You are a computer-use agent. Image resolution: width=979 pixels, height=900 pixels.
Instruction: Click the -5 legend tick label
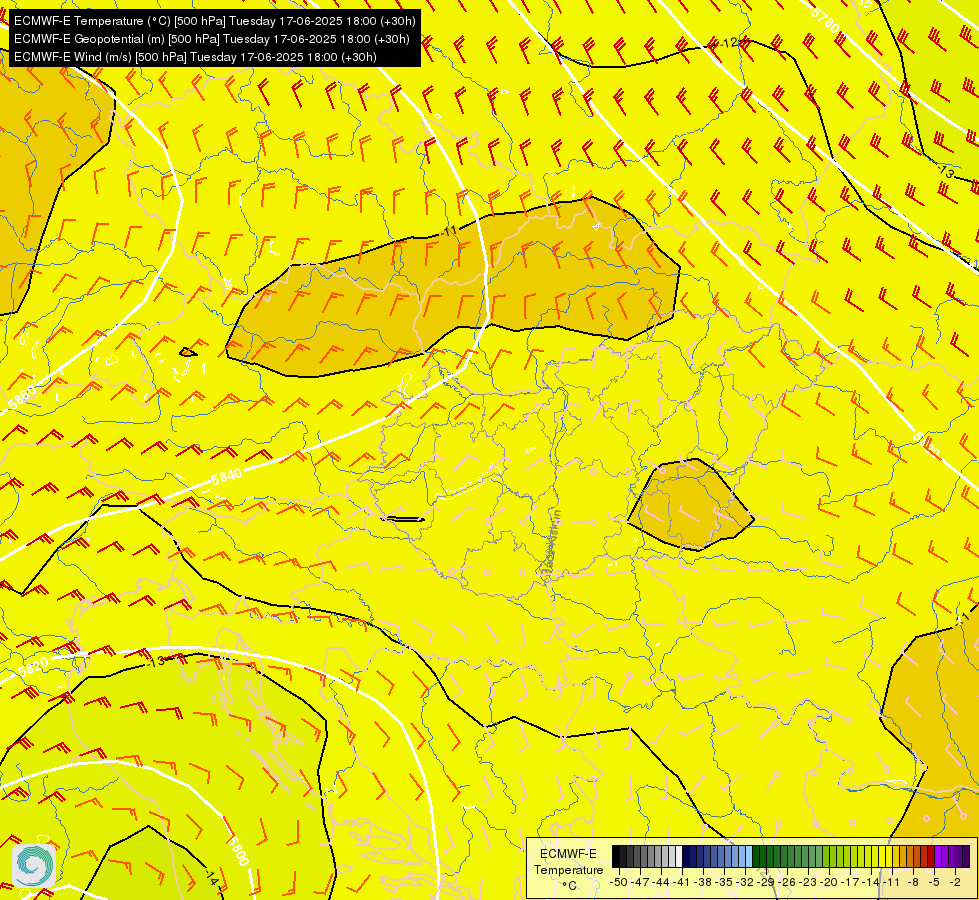[935, 882]
